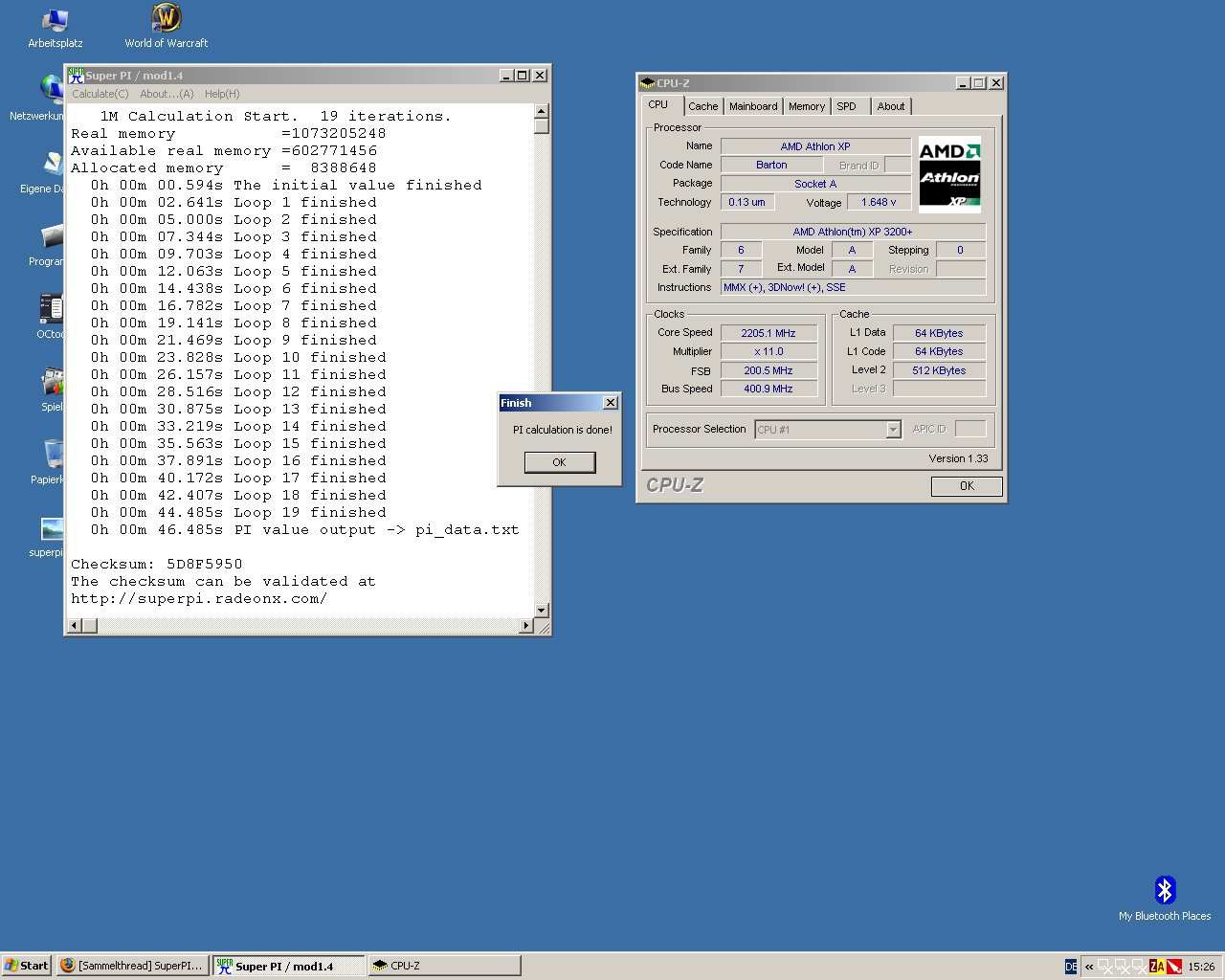The width and height of the screenshot is (1225, 980).
Task: Open the Start menu
Action: [x=26, y=966]
